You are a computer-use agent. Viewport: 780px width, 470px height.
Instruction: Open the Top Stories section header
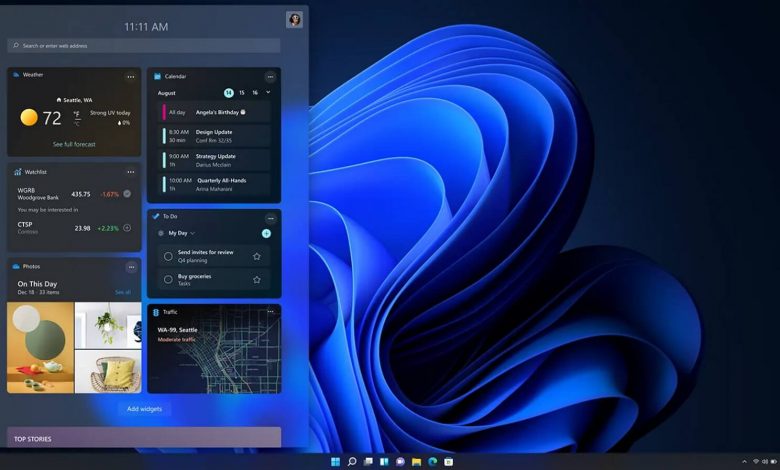tap(144, 438)
